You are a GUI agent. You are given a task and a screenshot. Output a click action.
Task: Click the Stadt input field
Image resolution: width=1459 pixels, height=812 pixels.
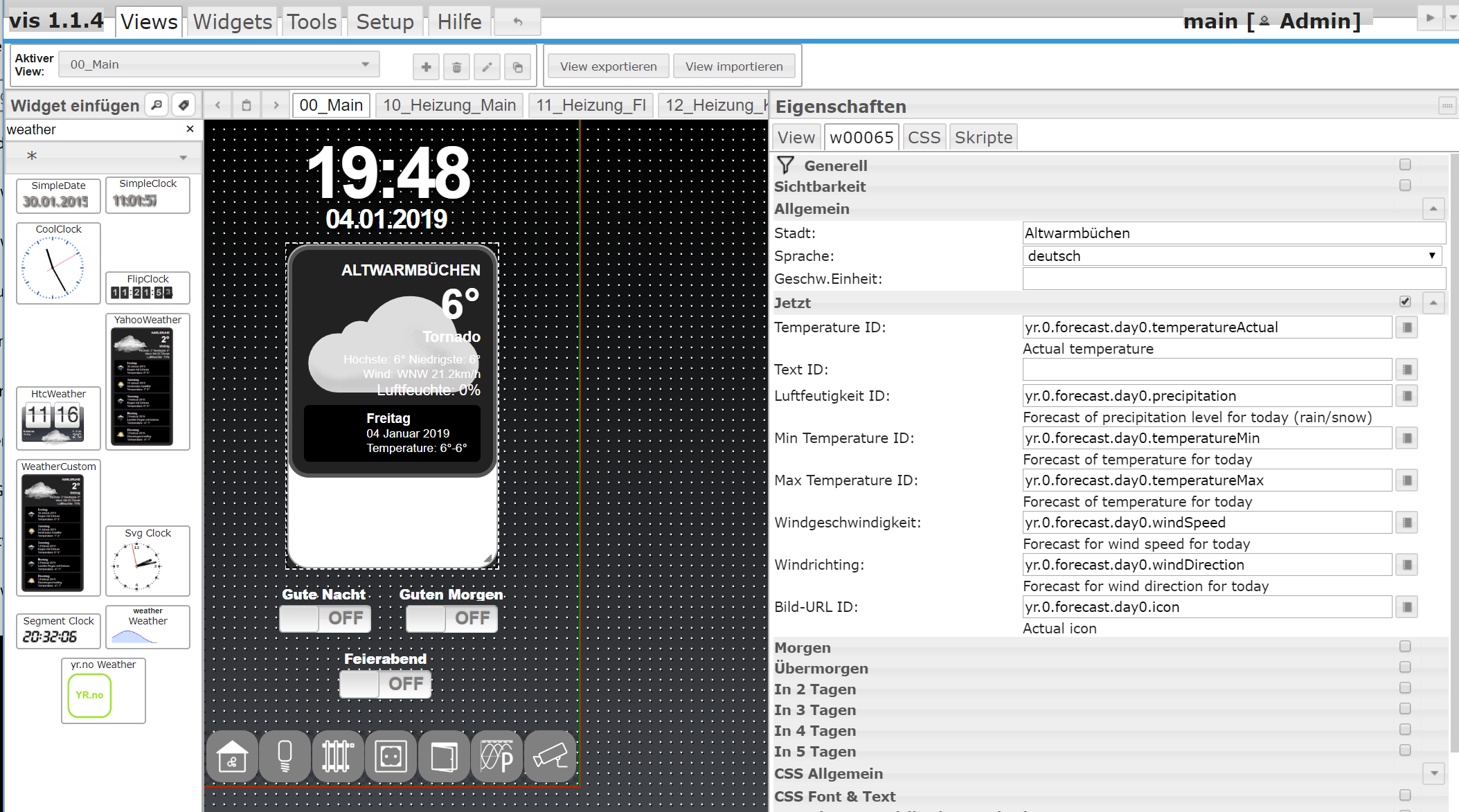tap(1233, 233)
